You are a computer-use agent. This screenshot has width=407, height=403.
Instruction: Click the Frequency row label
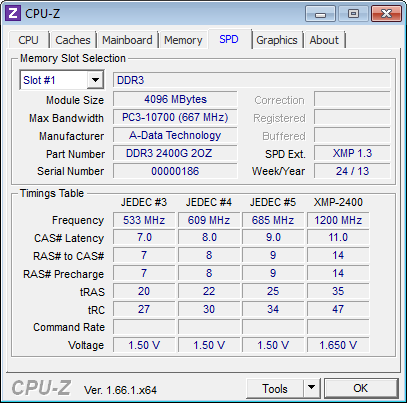click(x=78, y=220)
